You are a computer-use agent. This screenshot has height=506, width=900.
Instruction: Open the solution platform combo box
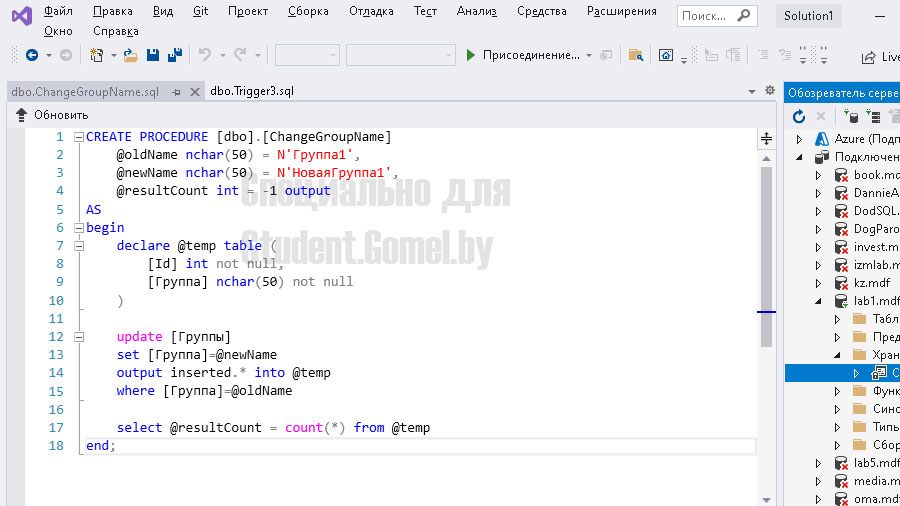point(401,55)
